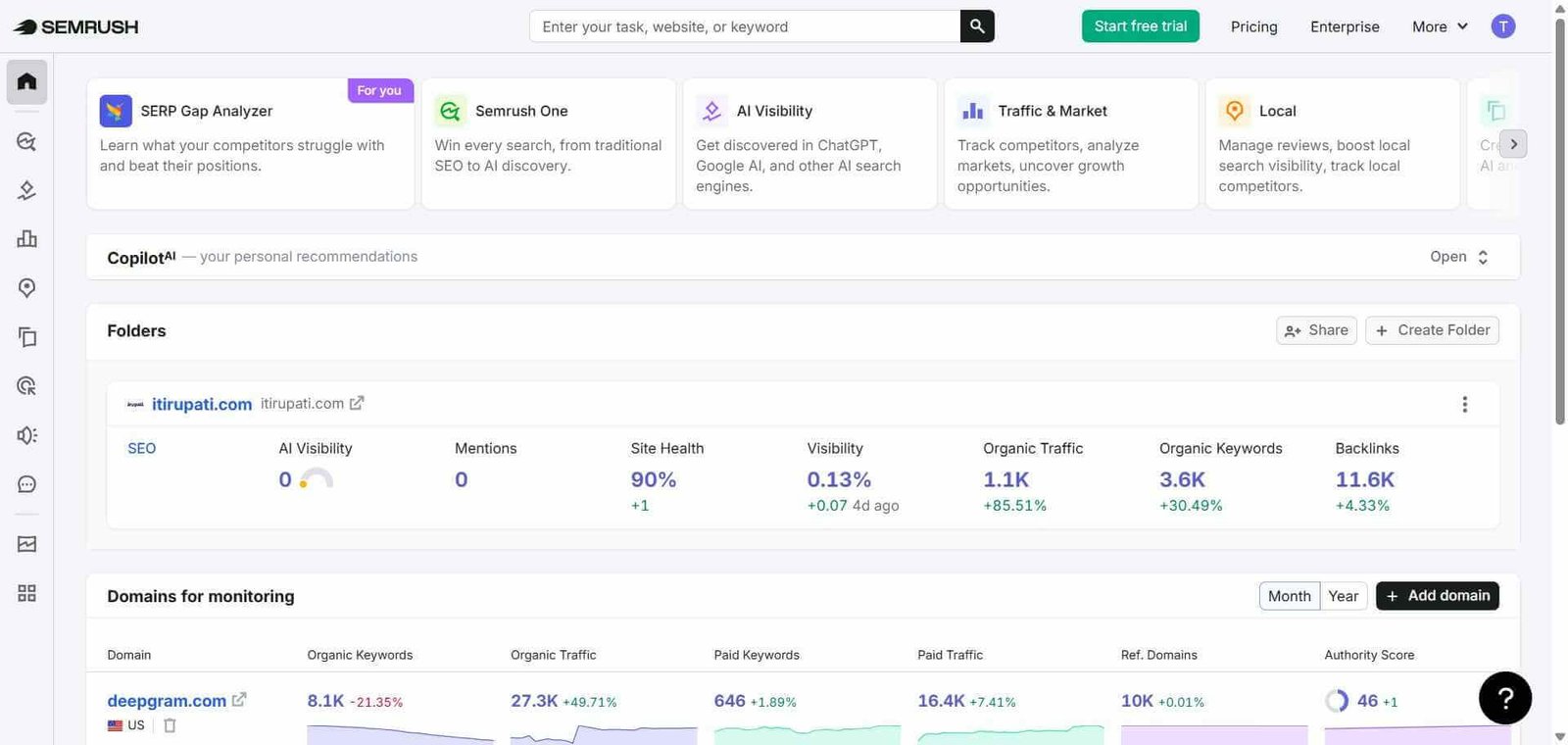This screenshot has height=745, width=1568.
Task: Click the Add domain button
Action: (1438, 596)
